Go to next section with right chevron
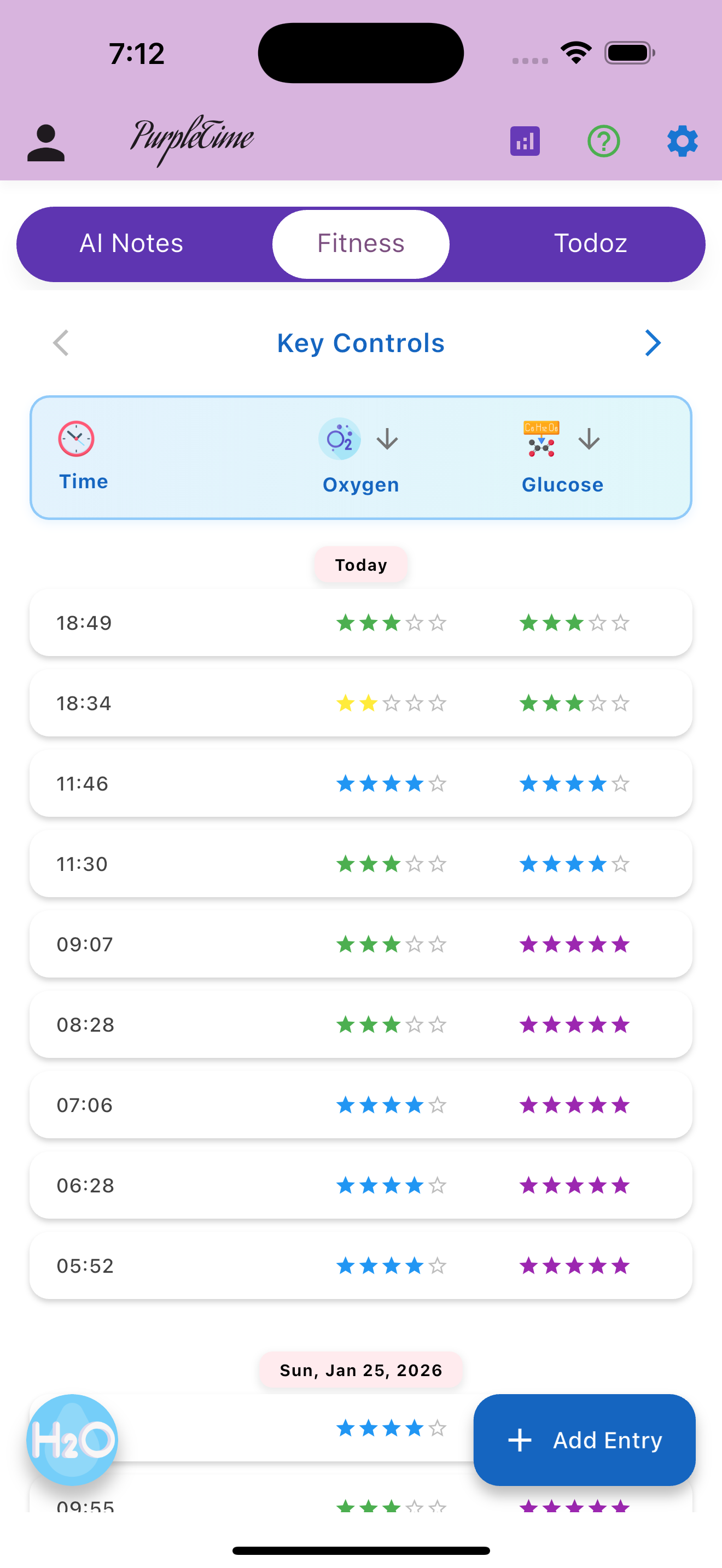Viewport: 722px width, 1568px height. pos(653,343)
